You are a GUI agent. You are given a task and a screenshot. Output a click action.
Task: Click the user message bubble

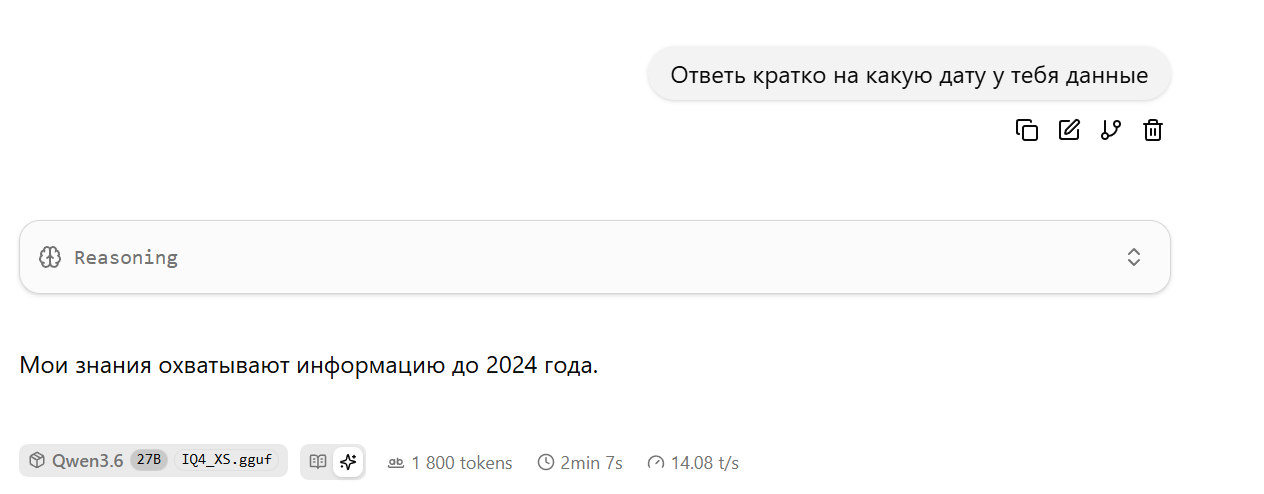tap(908, 75)
